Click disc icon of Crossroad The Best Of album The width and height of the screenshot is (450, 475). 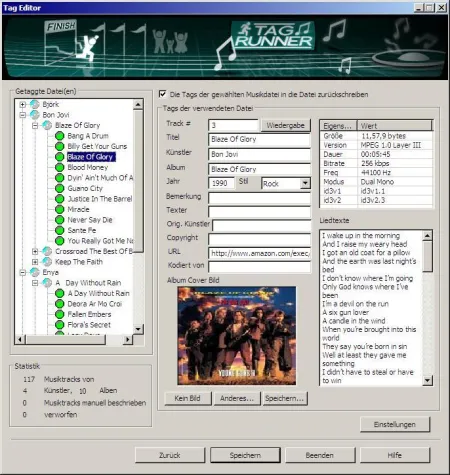click(47, 251)
